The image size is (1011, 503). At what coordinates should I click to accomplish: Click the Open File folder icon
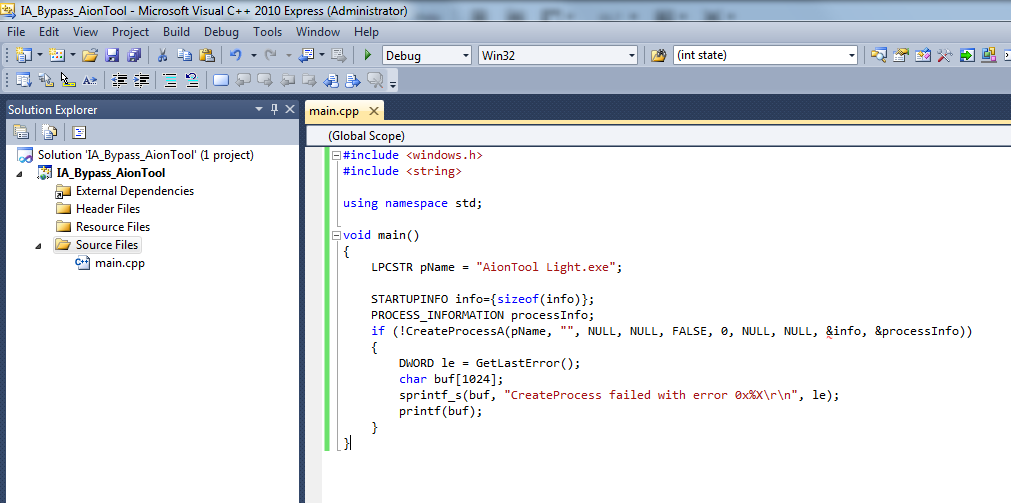tap(90, 55)
